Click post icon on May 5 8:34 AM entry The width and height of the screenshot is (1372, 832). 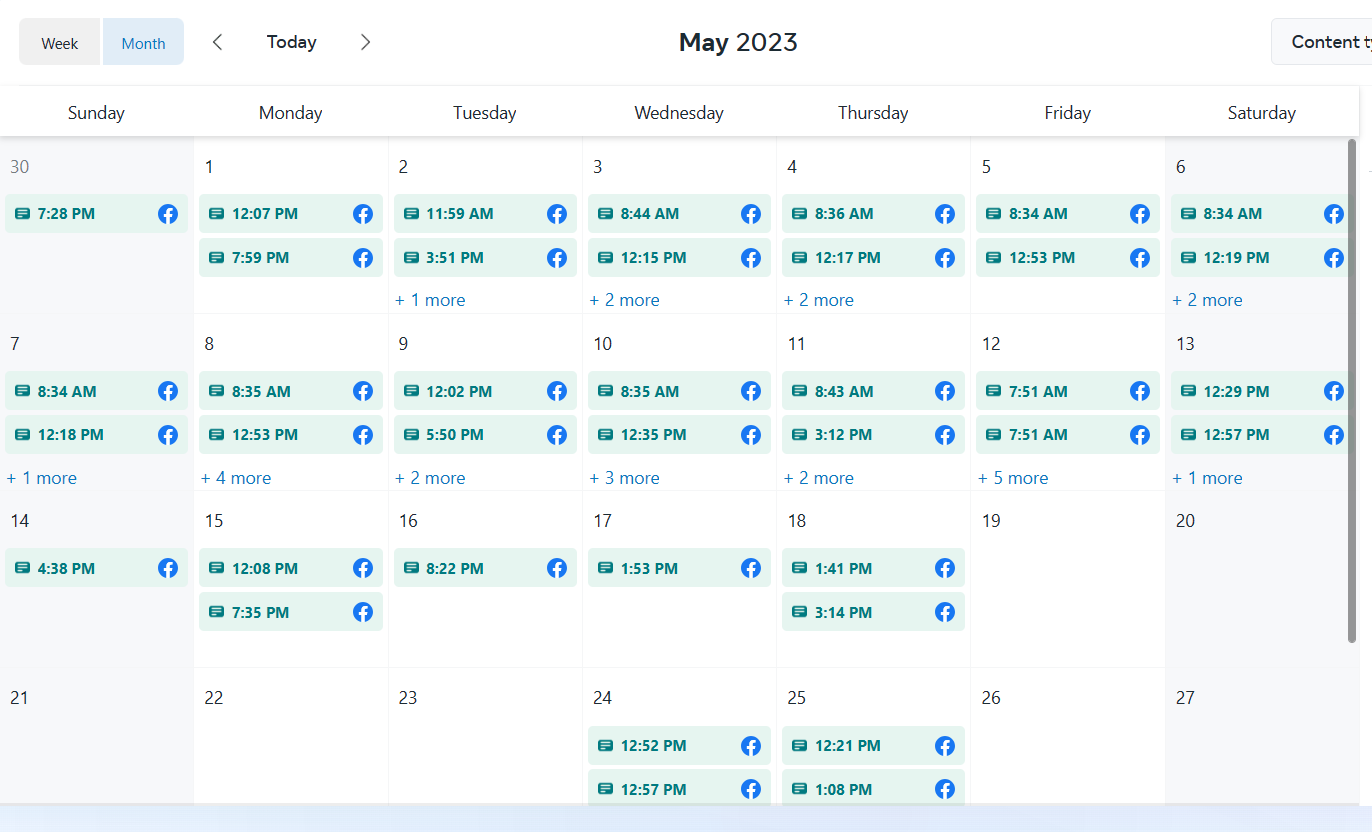tap(993, 214)
